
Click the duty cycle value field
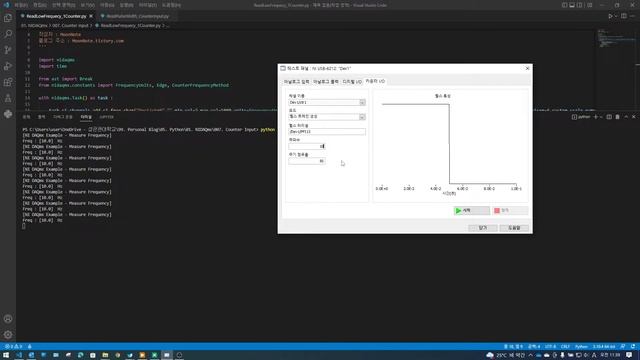(x=307, y=161)
